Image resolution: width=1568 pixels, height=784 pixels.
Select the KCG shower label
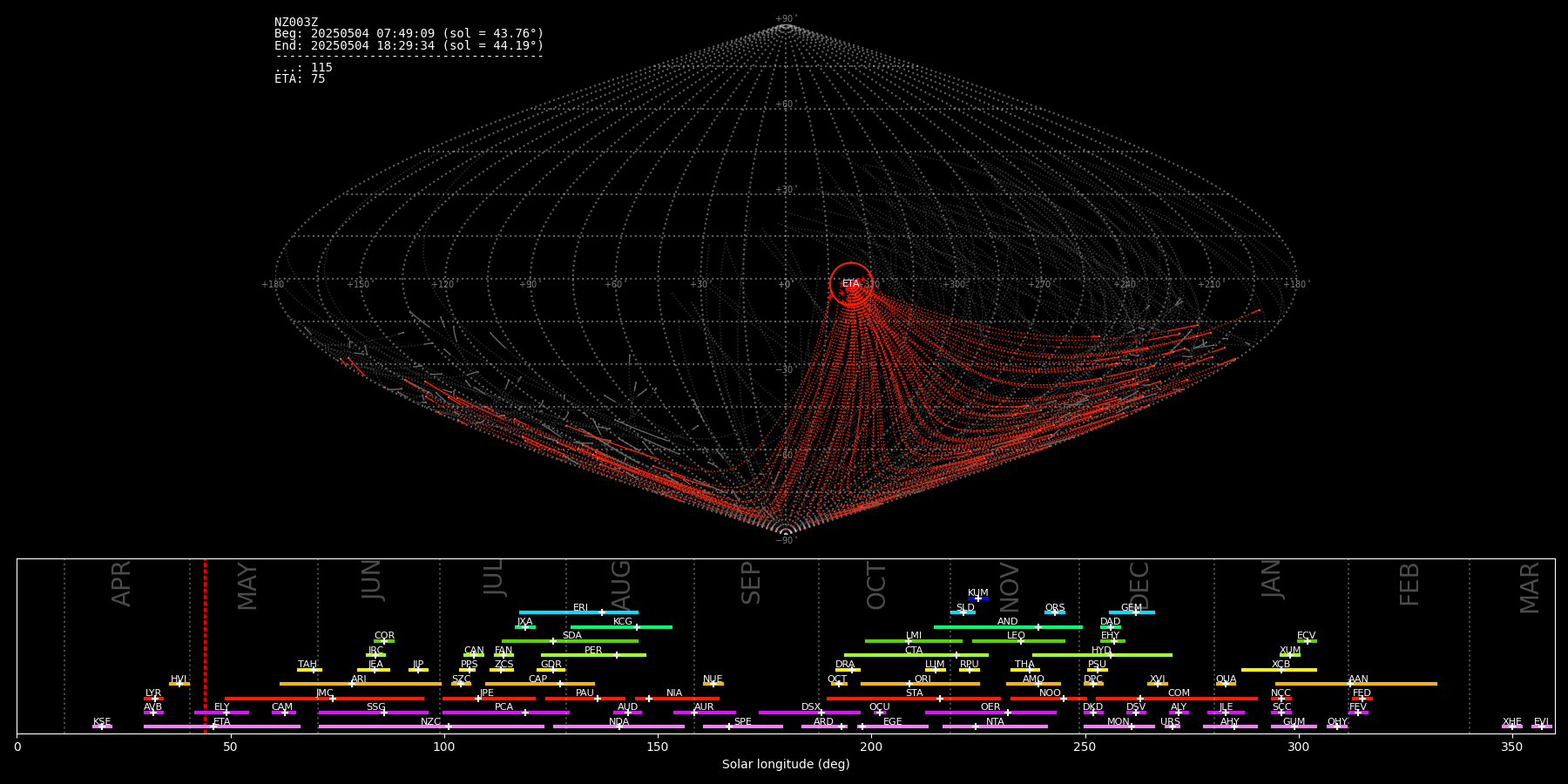pyautogui.click(x=623, y=622)
